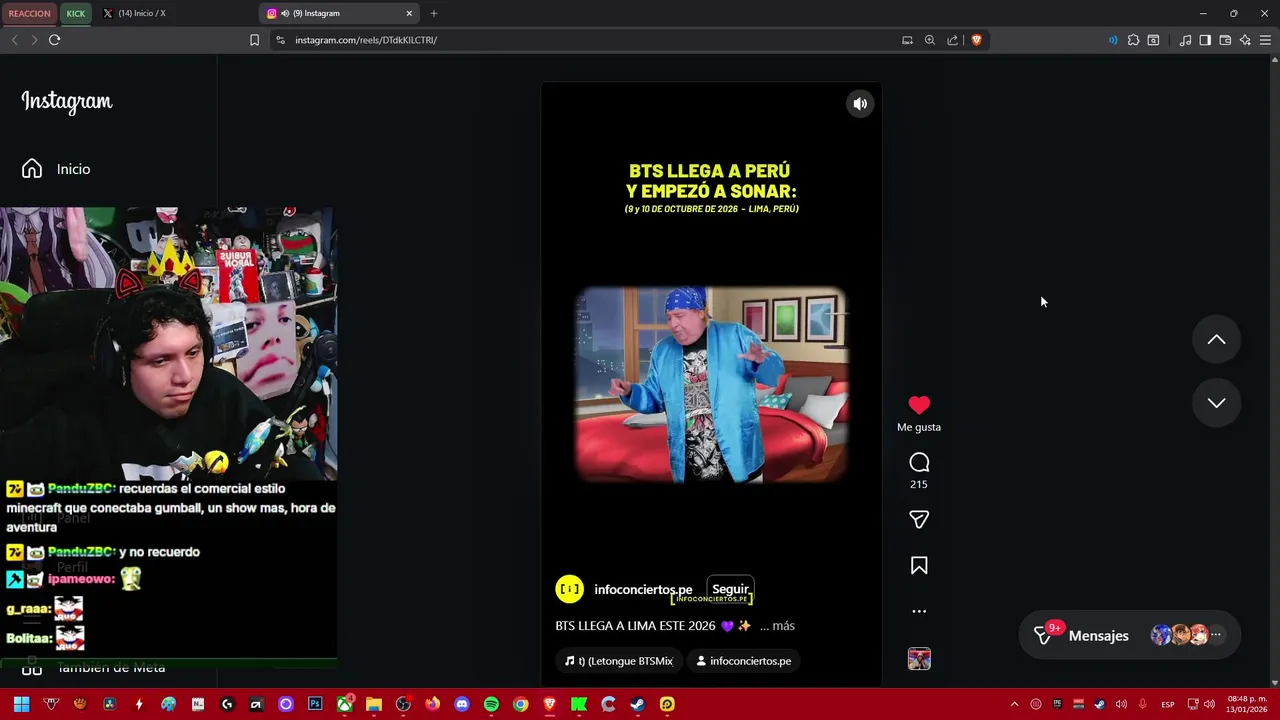The width and height of the screenshot is (1280, 720).
Task: Go to the previous reel with up chevron
Action: point(1216,340)
